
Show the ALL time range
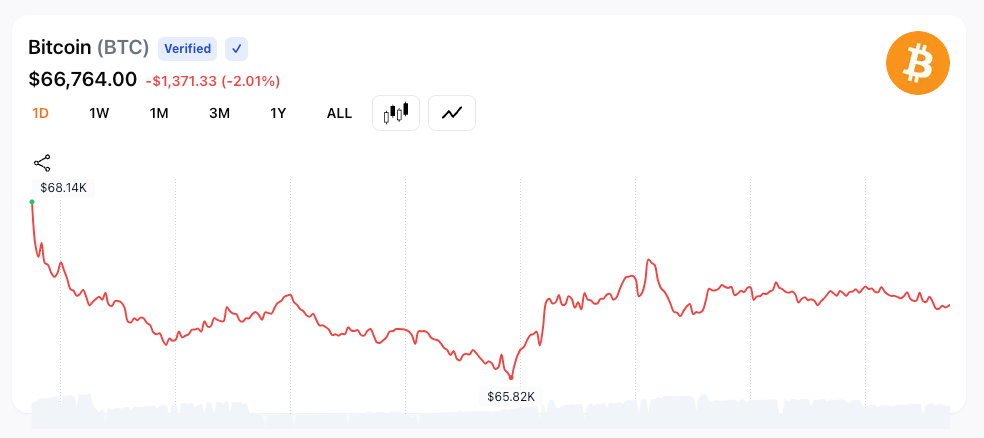339,113
